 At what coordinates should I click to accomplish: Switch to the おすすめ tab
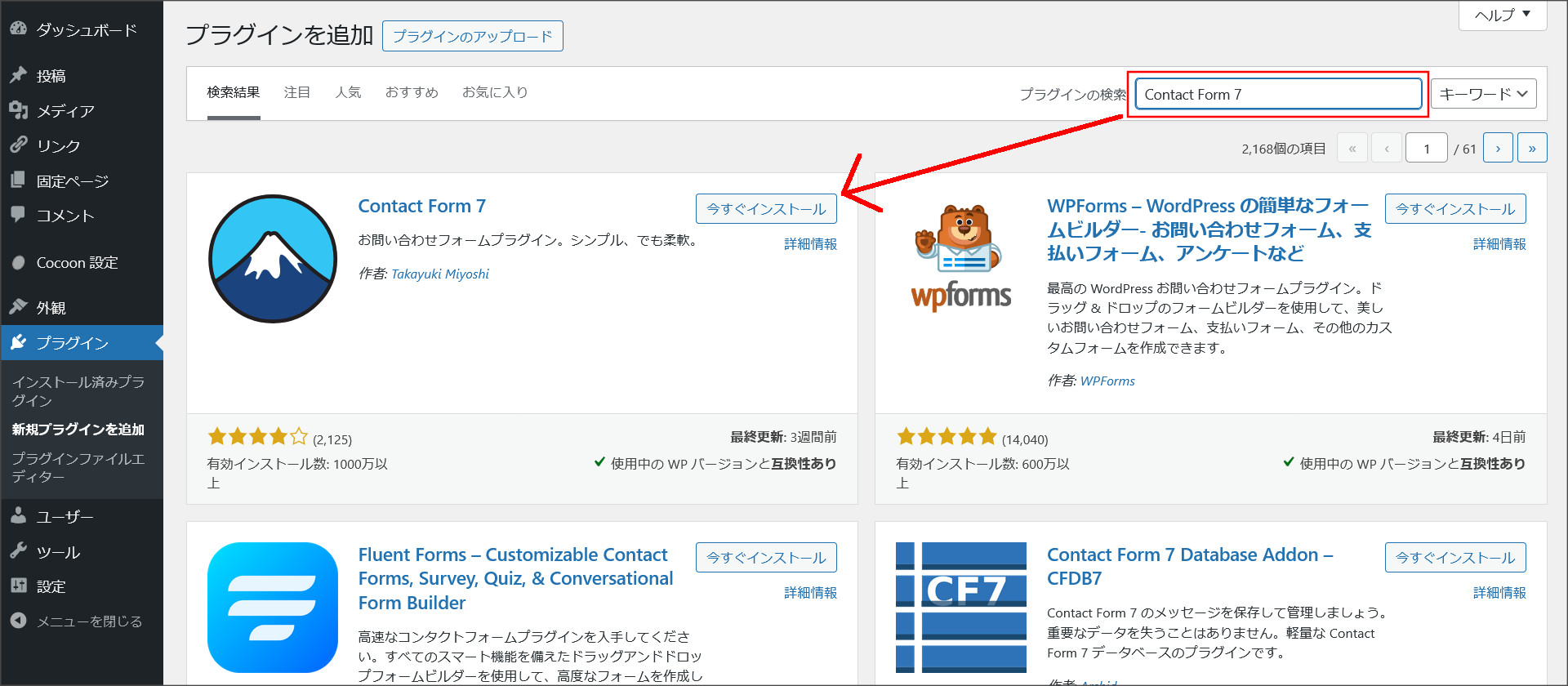(412, 92)
